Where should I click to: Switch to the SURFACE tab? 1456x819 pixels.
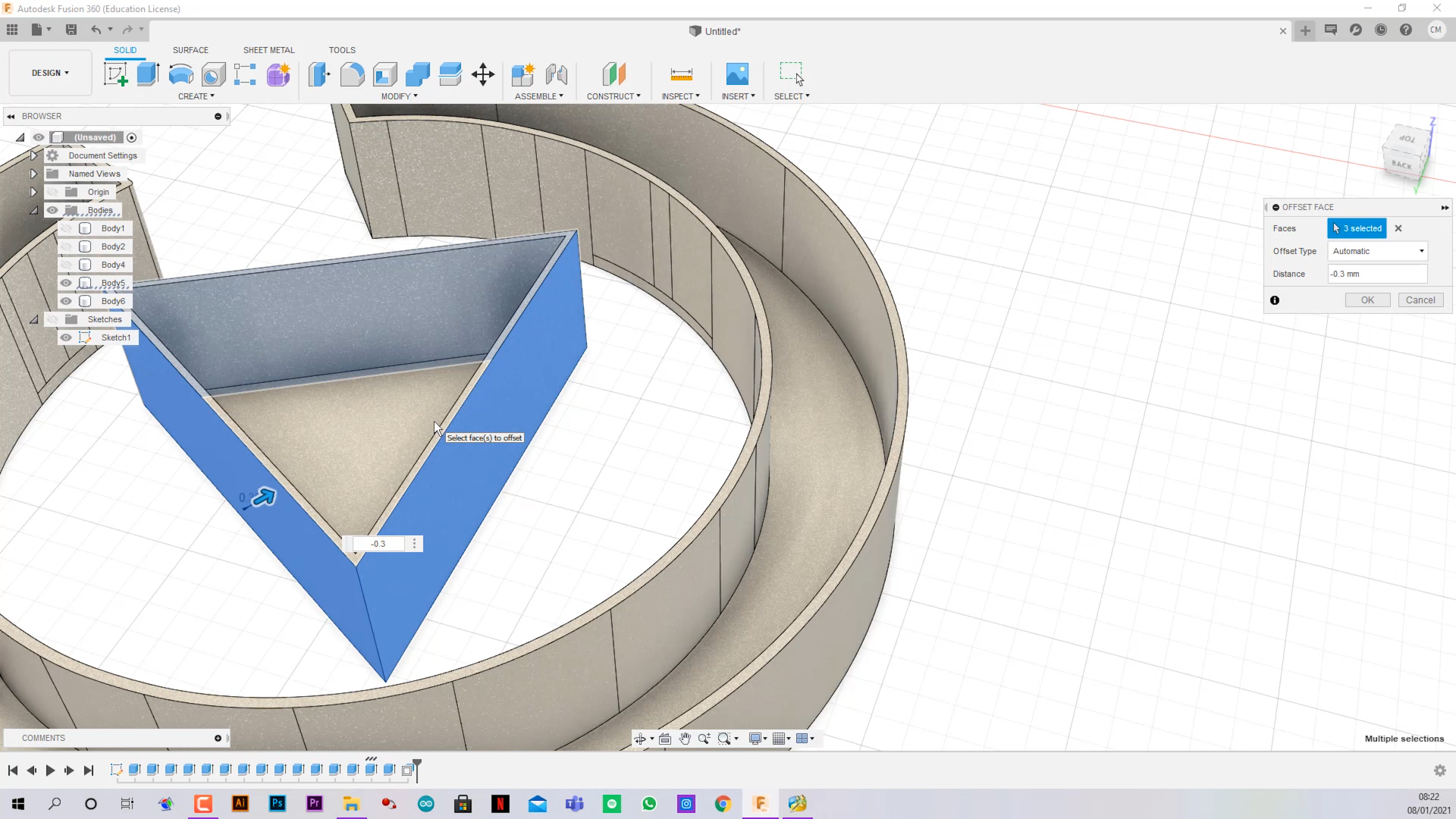[x=190, y=50]
